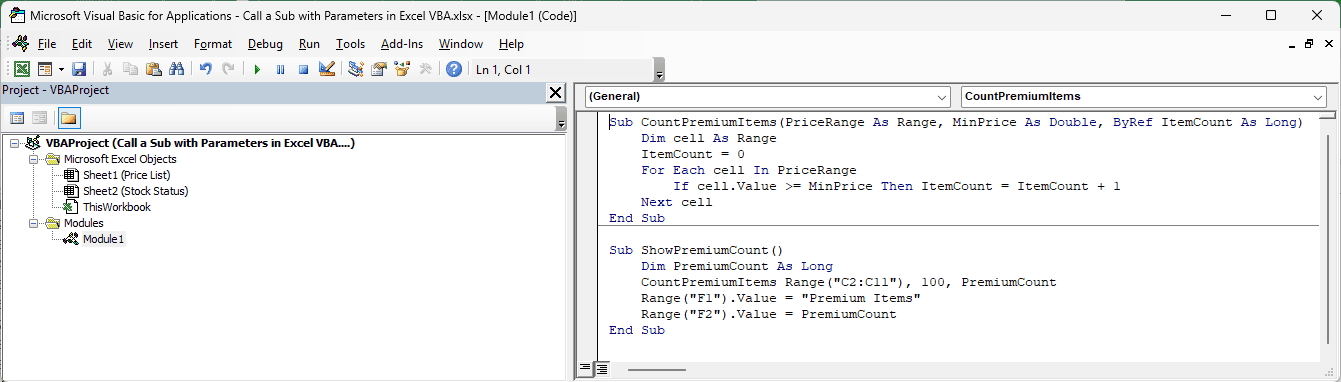Toggle Folders icon in Project panel
Screen dimensions: 1341x382
[x=68, y=118]
